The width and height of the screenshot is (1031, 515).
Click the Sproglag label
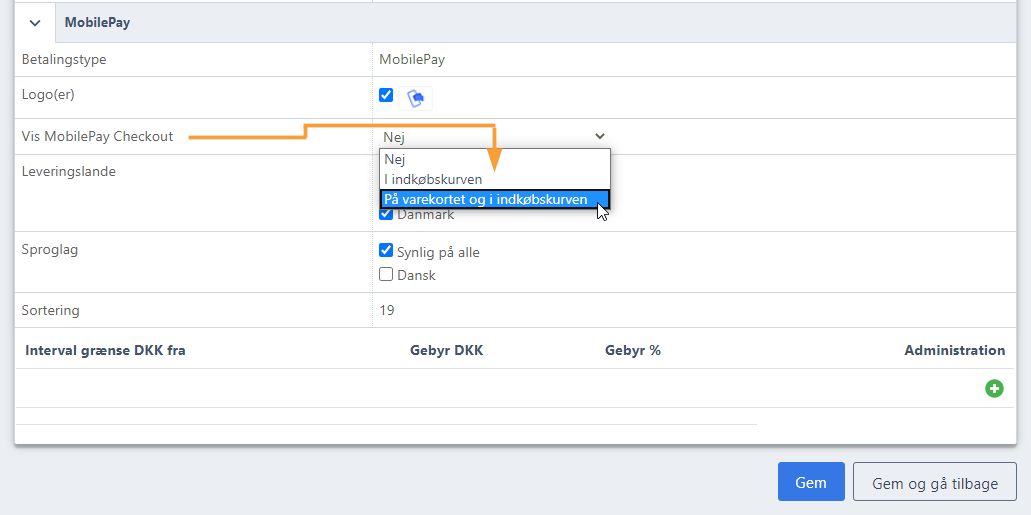[49, 251]
